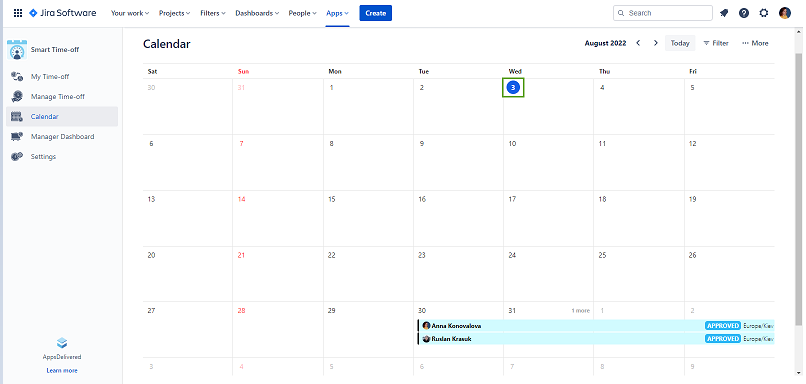Click the My Time-off sidebar icon

(17, 77)
